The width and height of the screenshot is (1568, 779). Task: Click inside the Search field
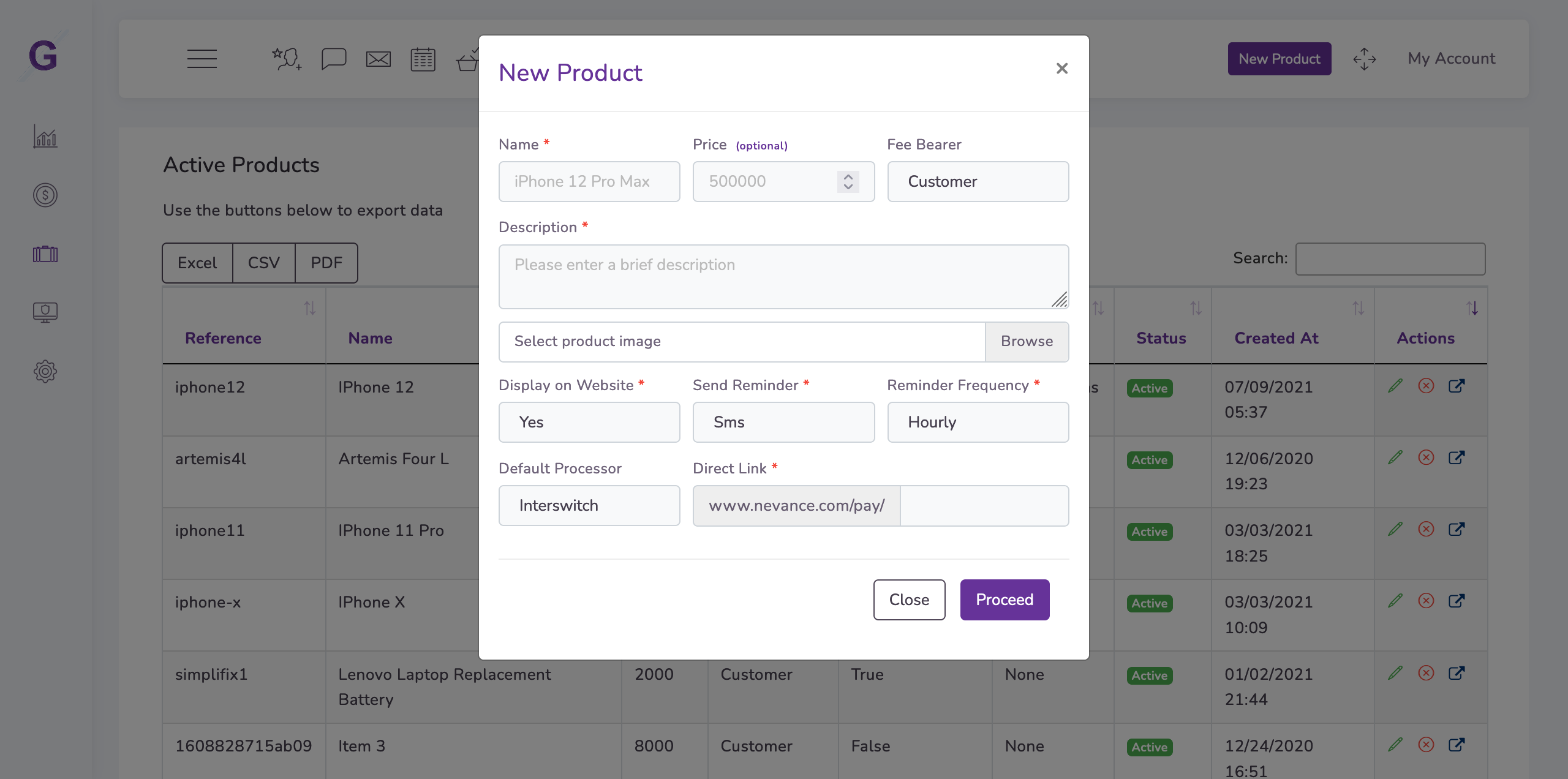click(1390, 258)
